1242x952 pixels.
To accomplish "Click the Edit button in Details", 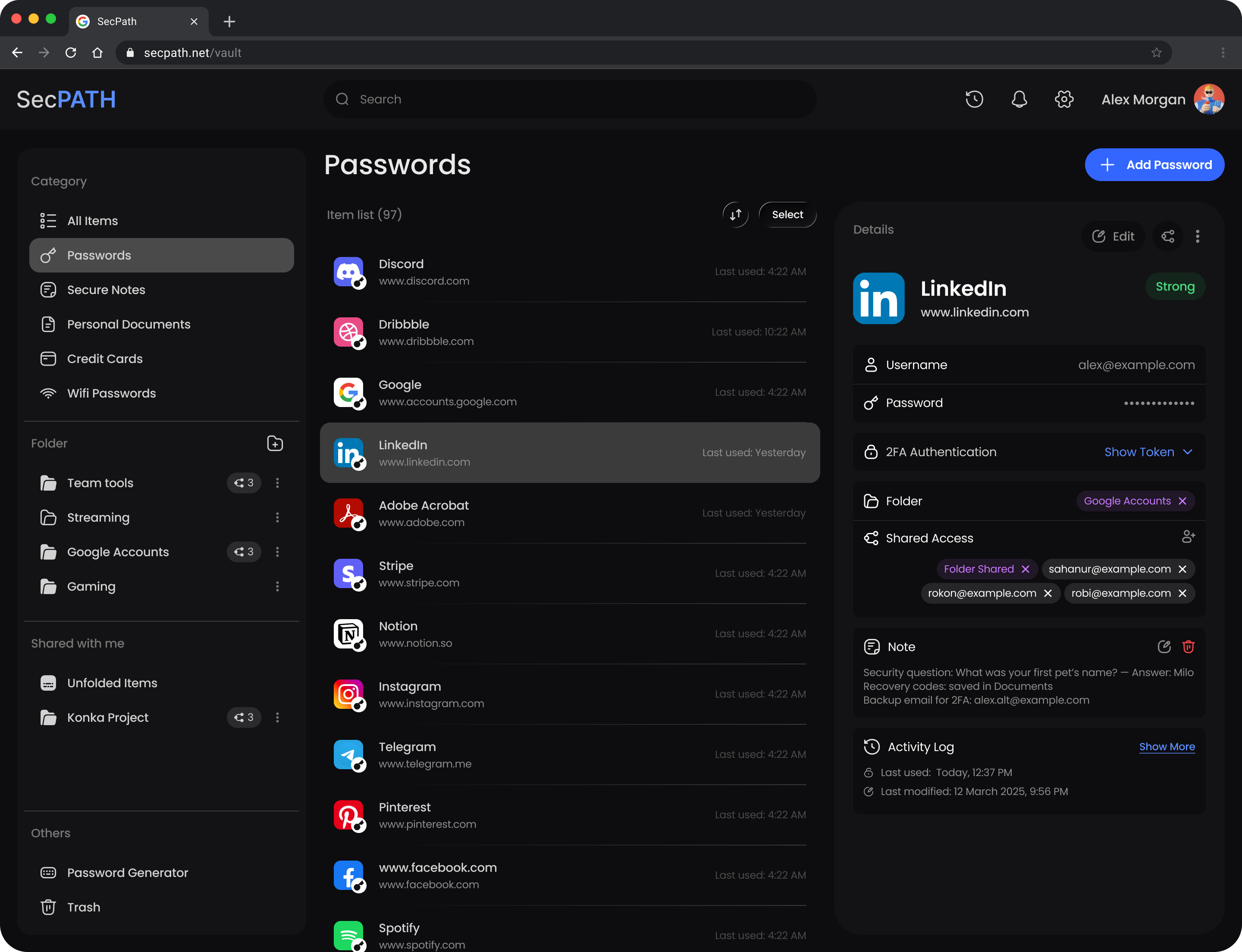I will coord(1113,236).
